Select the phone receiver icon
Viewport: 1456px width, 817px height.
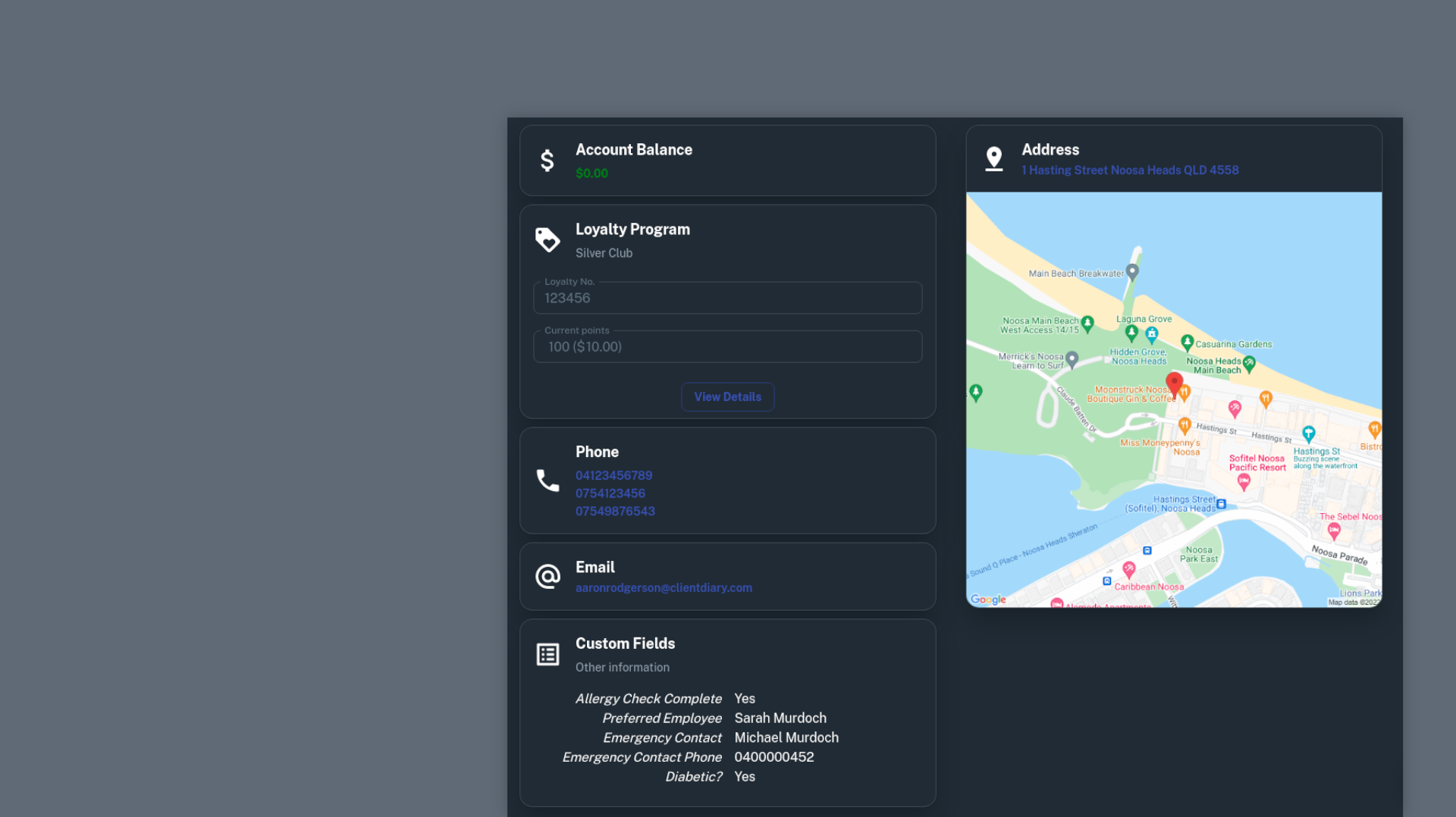[548, 480]
